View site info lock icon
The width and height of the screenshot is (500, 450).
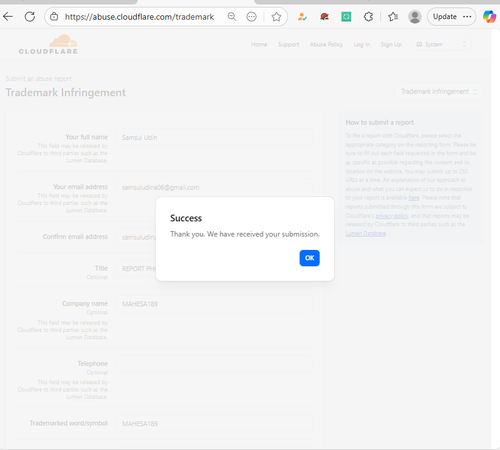pos(54,16)
